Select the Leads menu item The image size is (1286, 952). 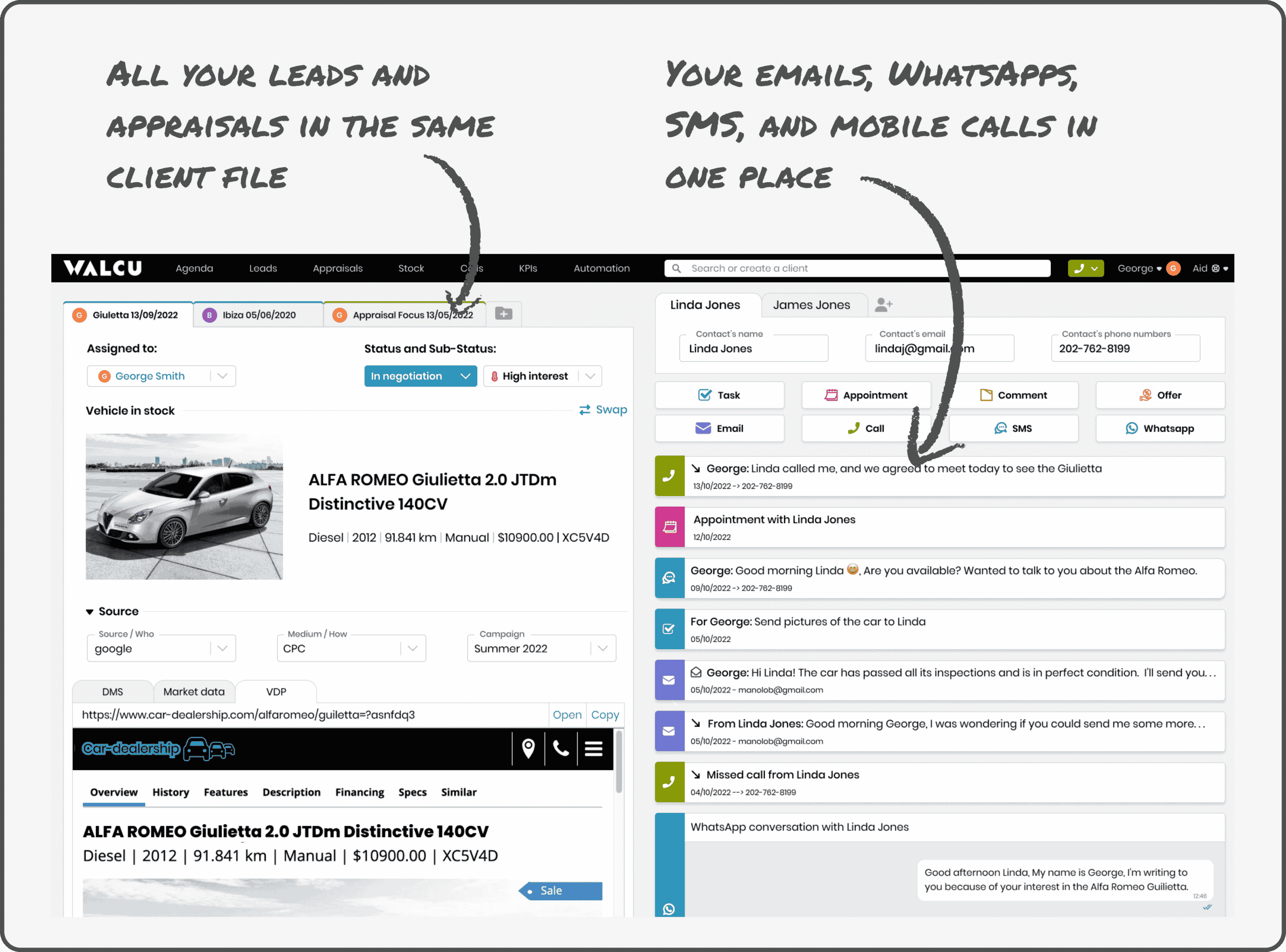pyautogui.click(x=262, y=268)
